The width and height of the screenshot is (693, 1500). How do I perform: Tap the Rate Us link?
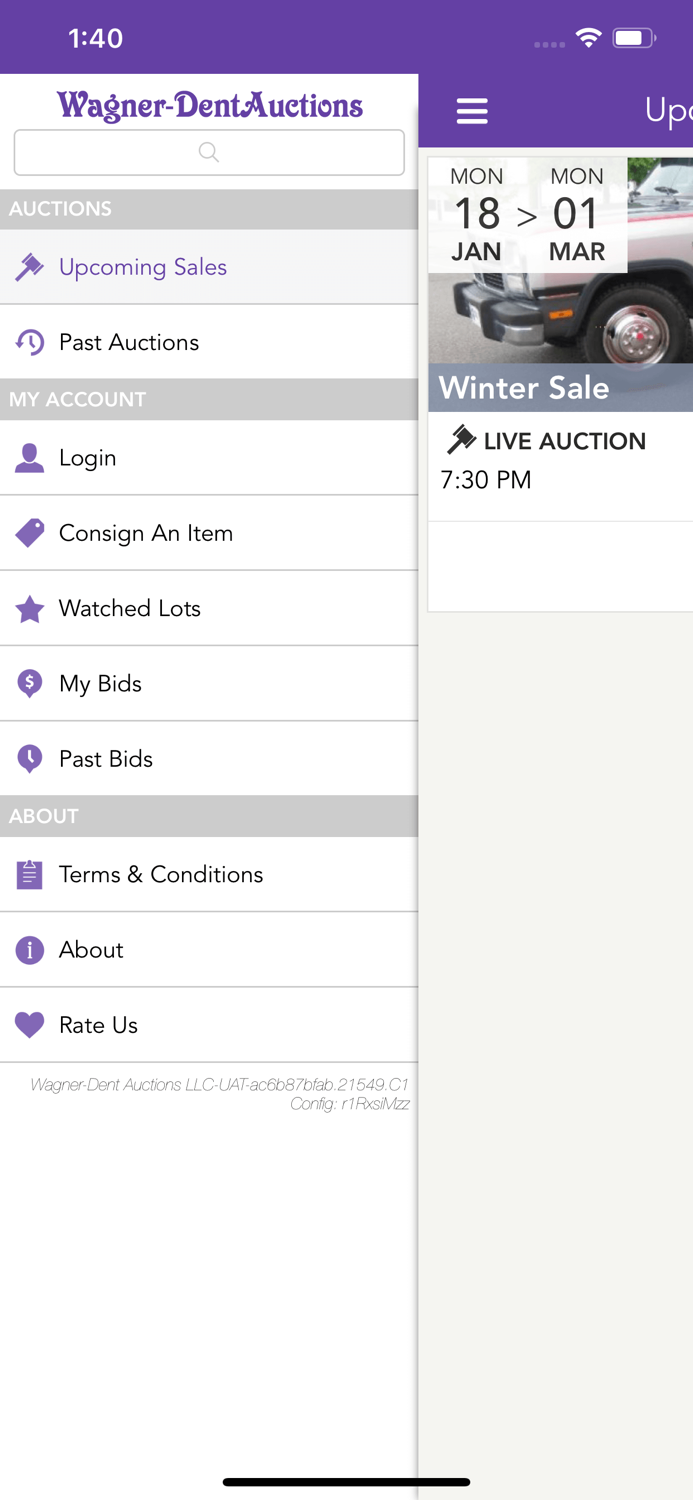coord(97,1025)
